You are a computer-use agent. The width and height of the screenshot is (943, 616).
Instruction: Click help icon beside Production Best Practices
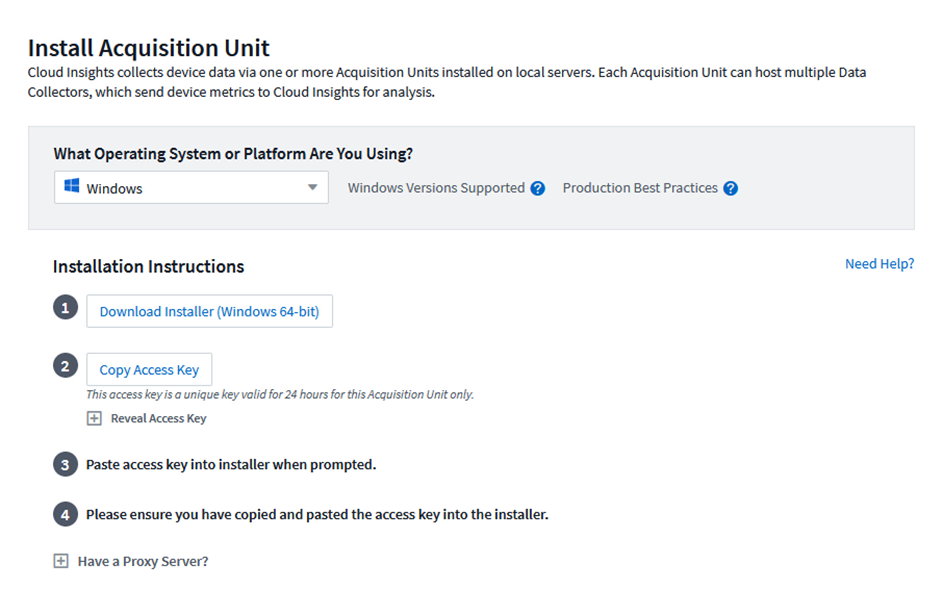click(x=730, y=188)
